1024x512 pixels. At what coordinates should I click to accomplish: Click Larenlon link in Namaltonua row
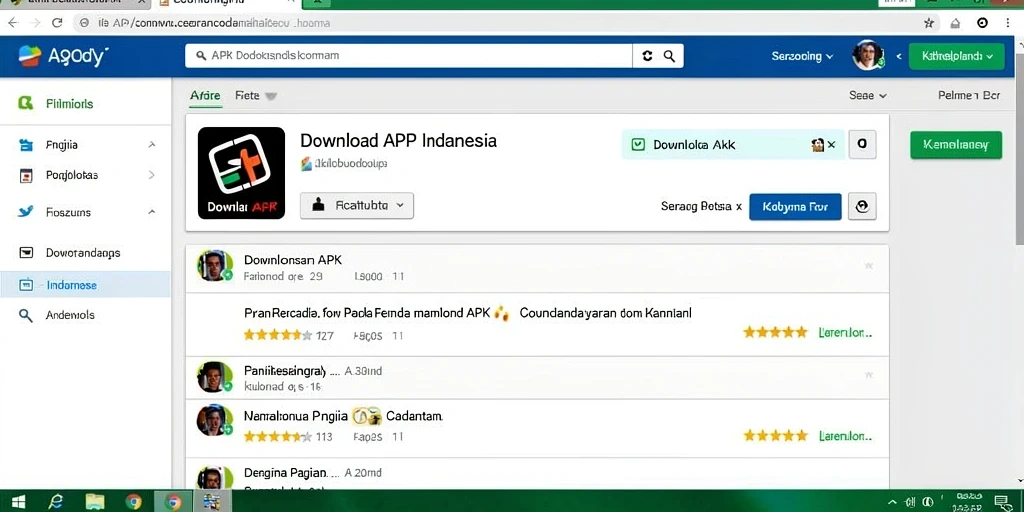(845, 436)
